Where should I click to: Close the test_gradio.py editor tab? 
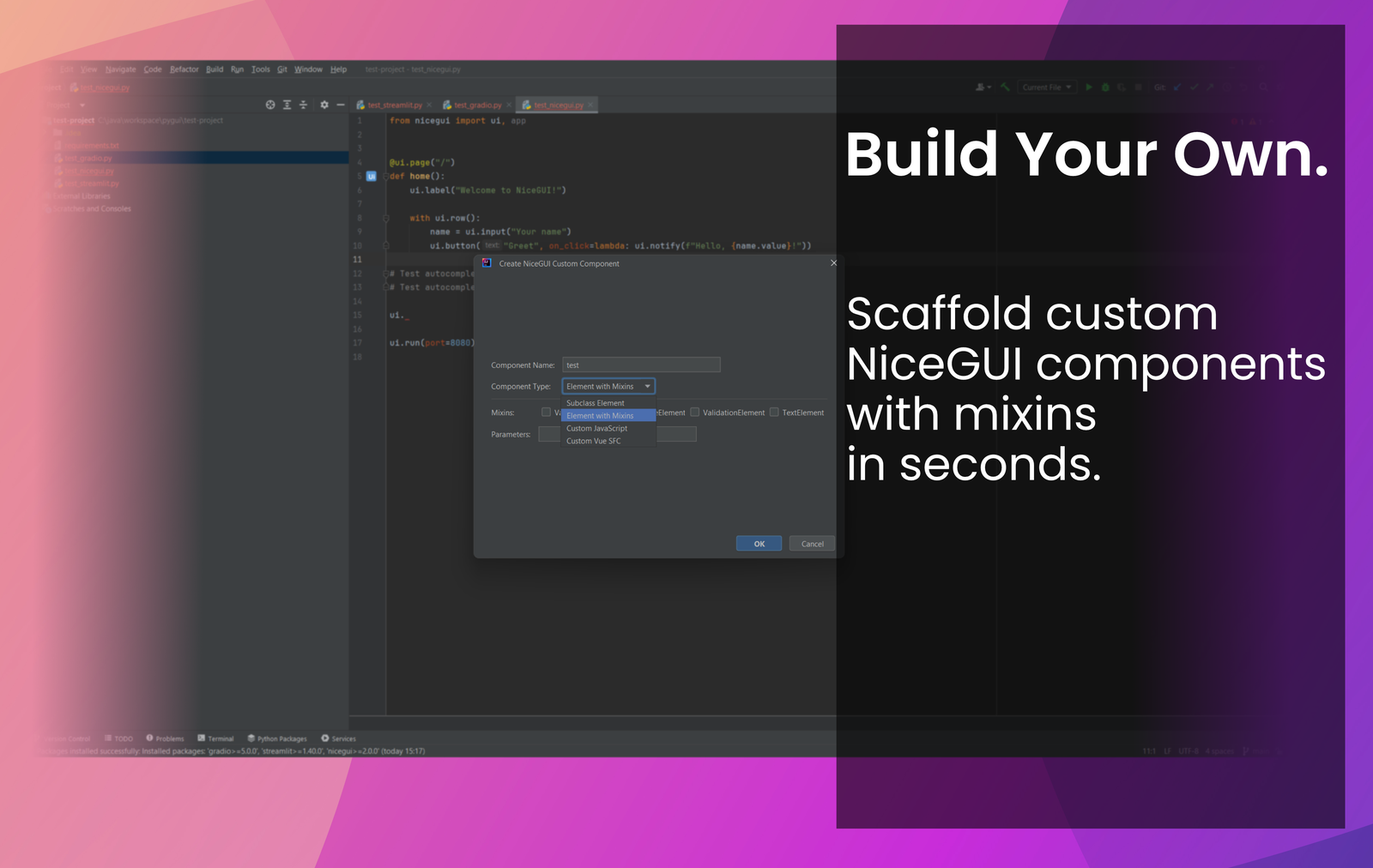click(509, 105)
